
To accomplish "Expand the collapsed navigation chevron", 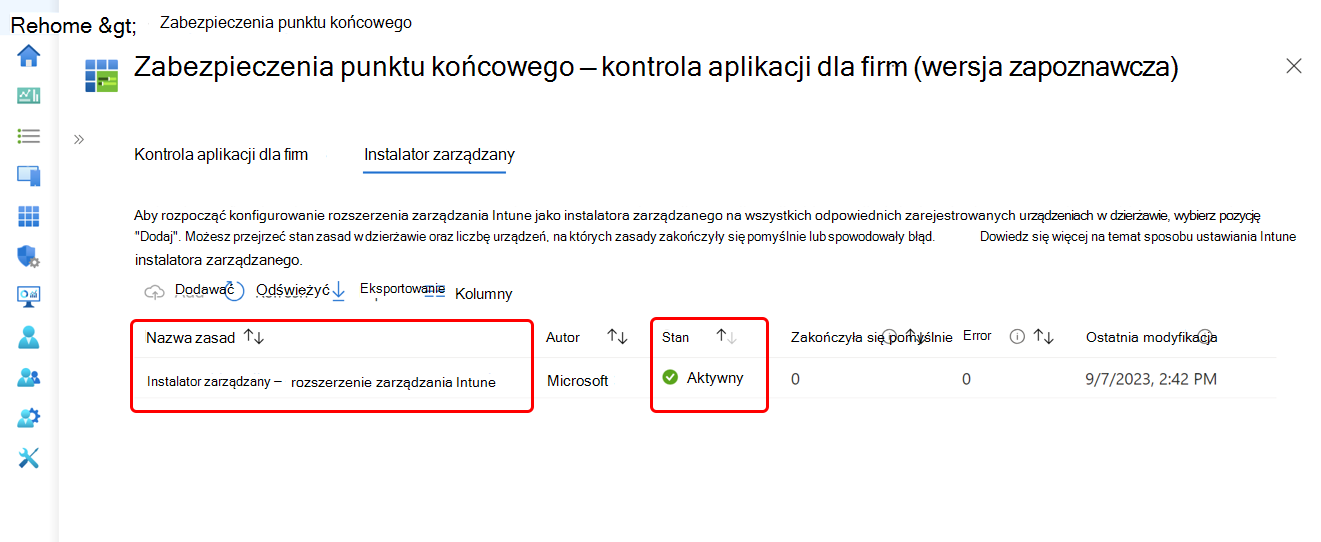I will pos(79,139).
